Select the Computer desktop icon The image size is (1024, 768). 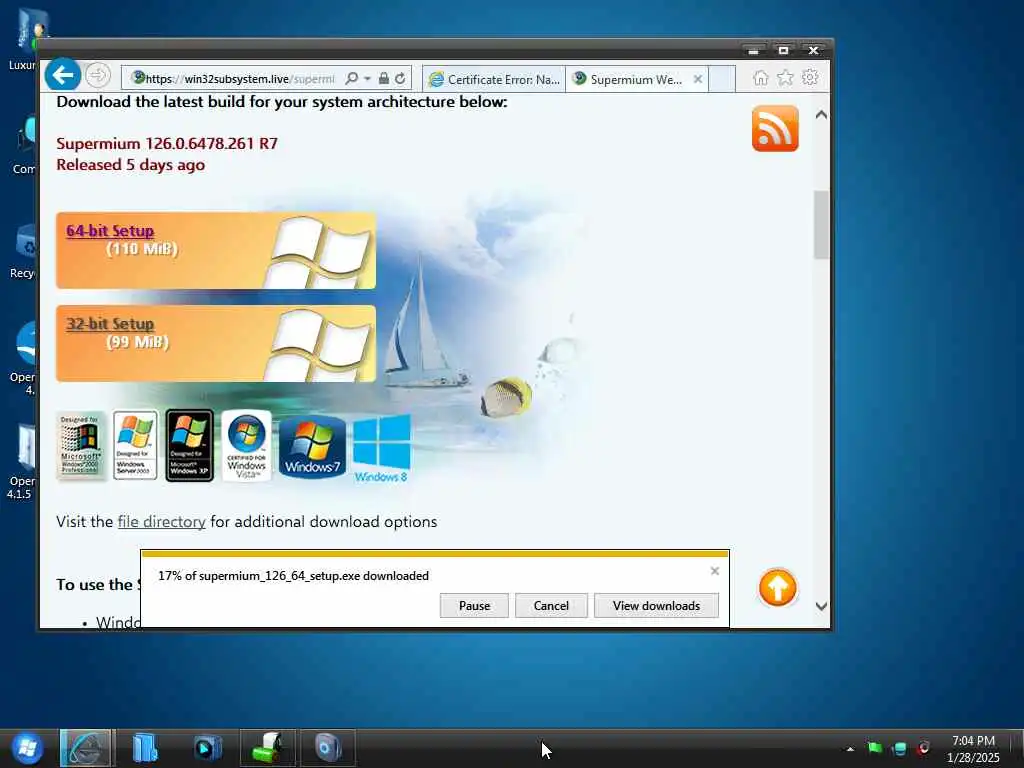(x=25, y=147)
